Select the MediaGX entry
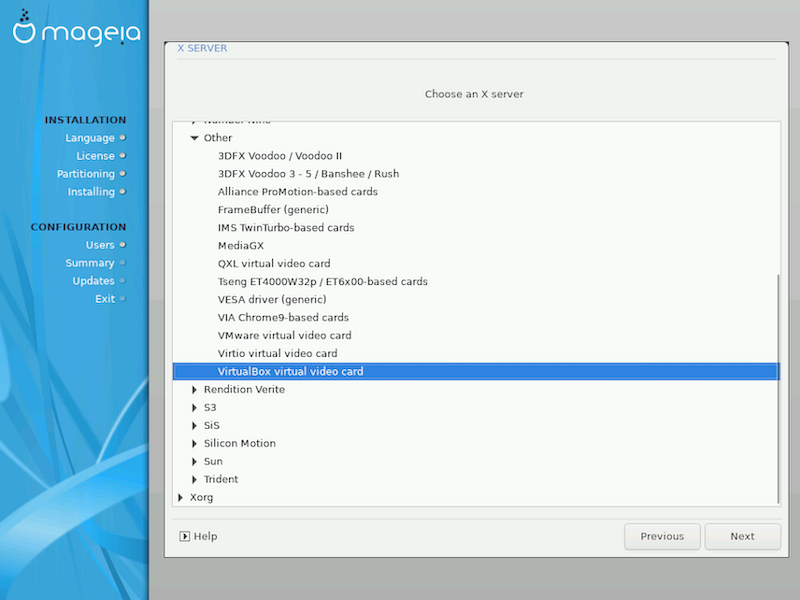The width and height of the screenshot is (800, 600). click(x=241, y=246)
